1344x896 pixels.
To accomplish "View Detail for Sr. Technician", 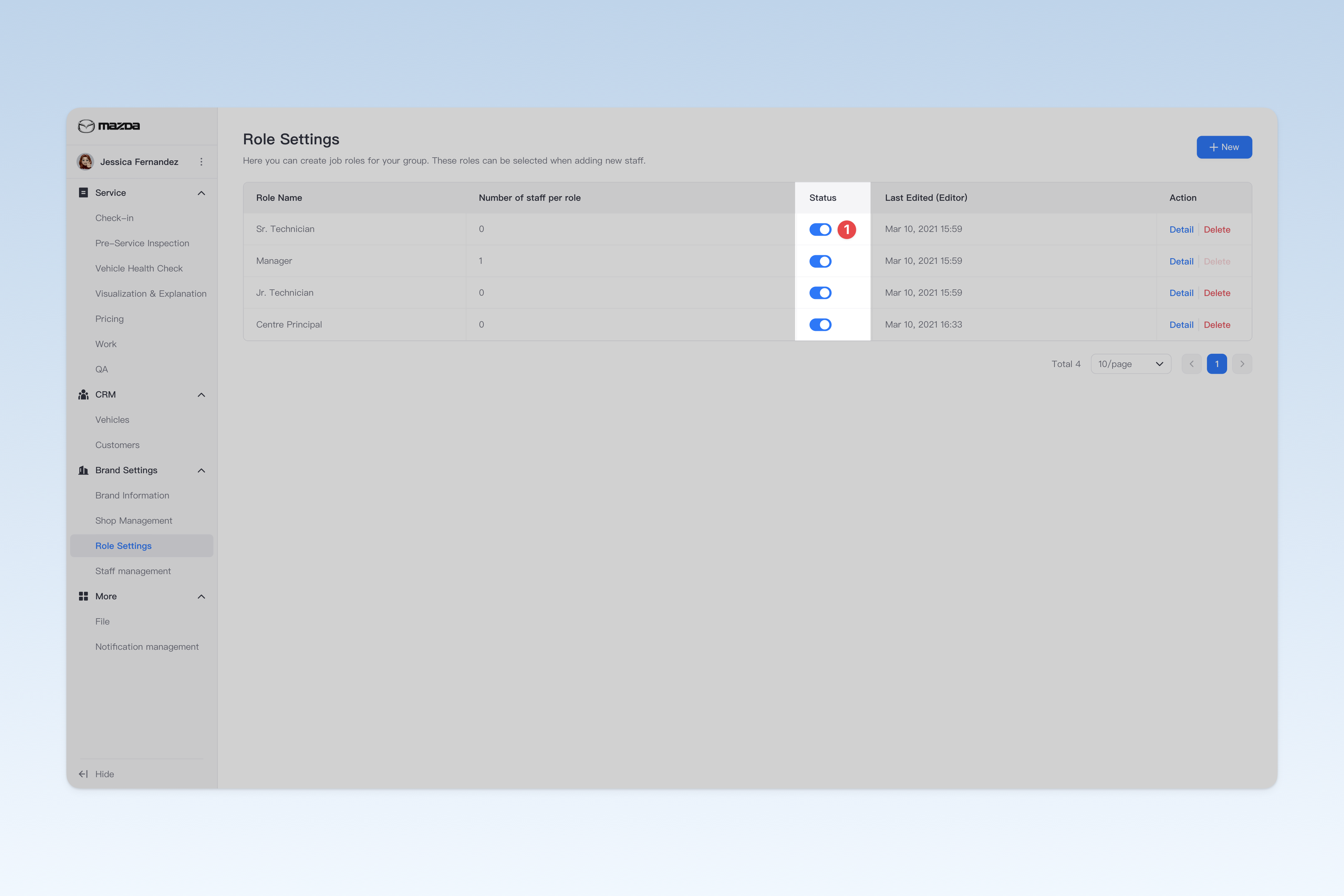I will 1181,229.
